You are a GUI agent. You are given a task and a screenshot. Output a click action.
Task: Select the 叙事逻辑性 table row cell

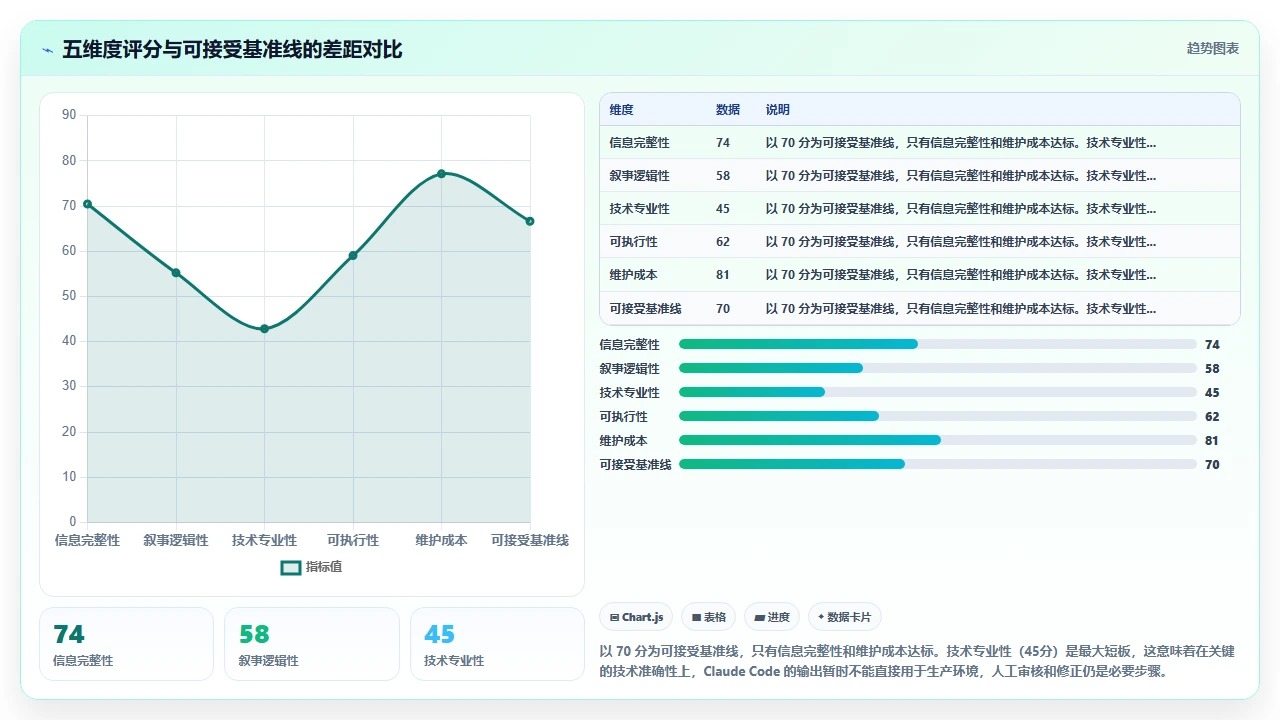639,176
